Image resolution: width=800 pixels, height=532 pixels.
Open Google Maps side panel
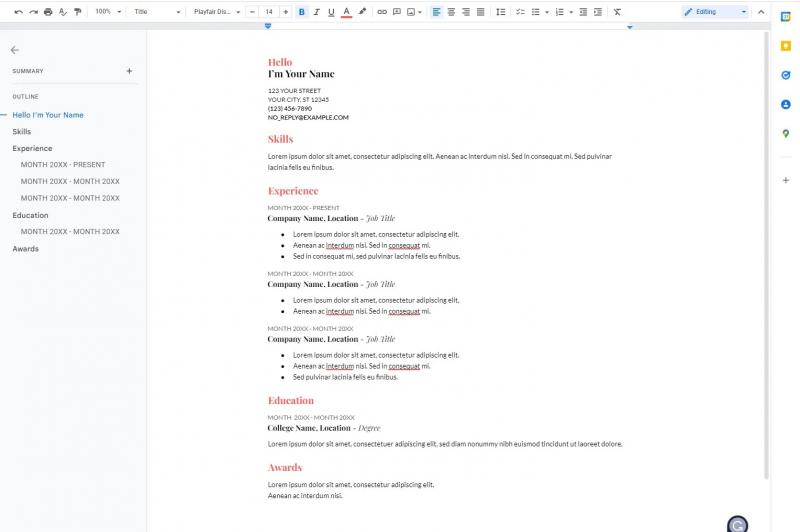[786, 134]
